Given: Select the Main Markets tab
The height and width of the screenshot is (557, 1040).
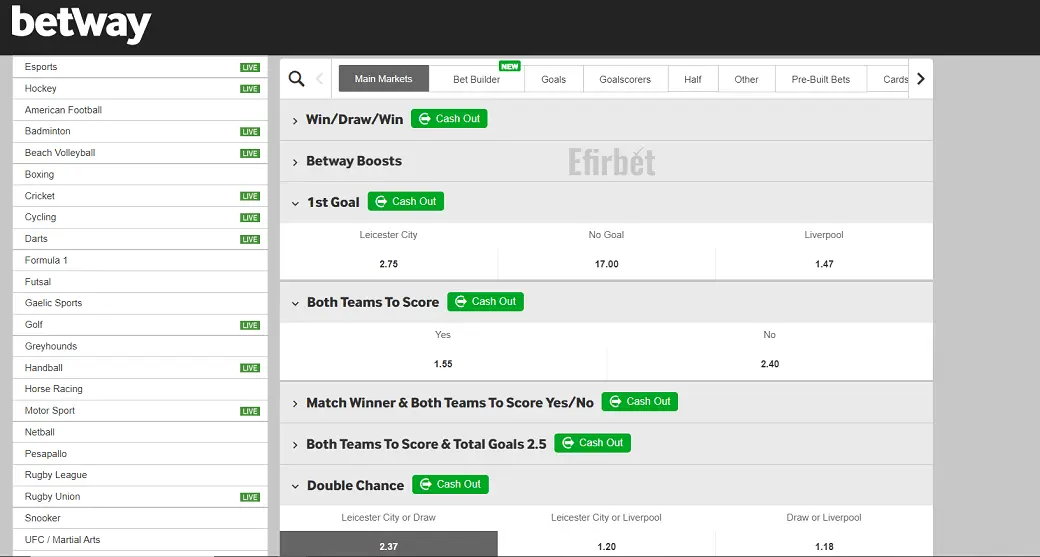Looking at the screenshot, I should (383, 79).
